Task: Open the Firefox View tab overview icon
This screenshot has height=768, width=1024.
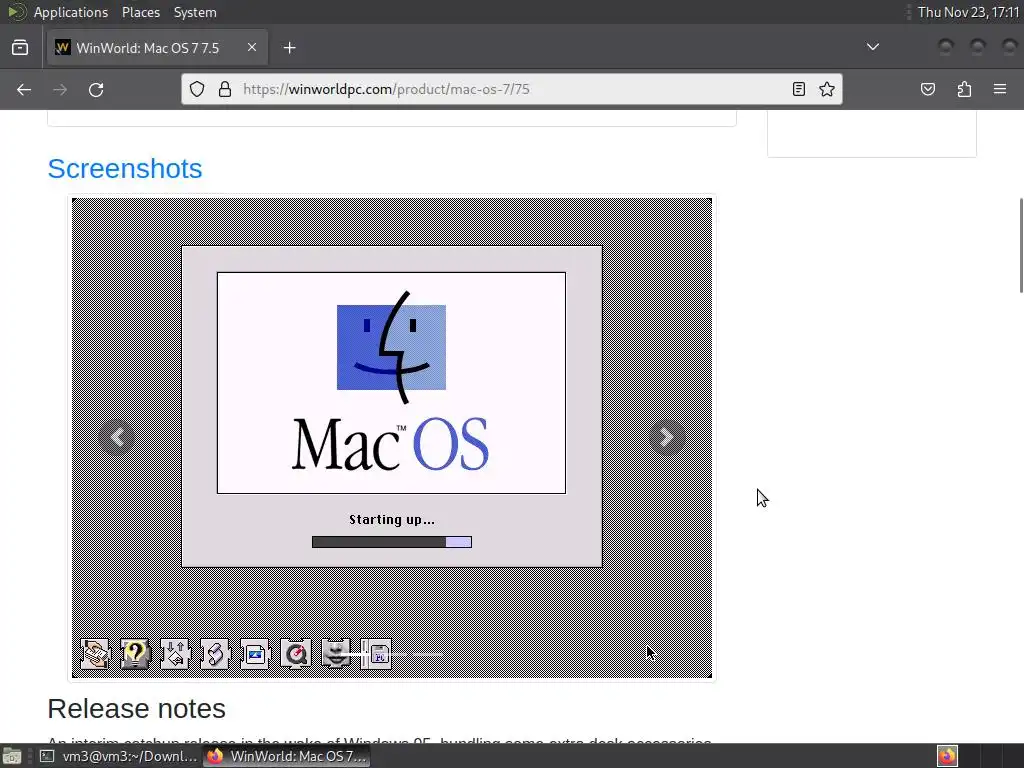Action: point(20,48)
